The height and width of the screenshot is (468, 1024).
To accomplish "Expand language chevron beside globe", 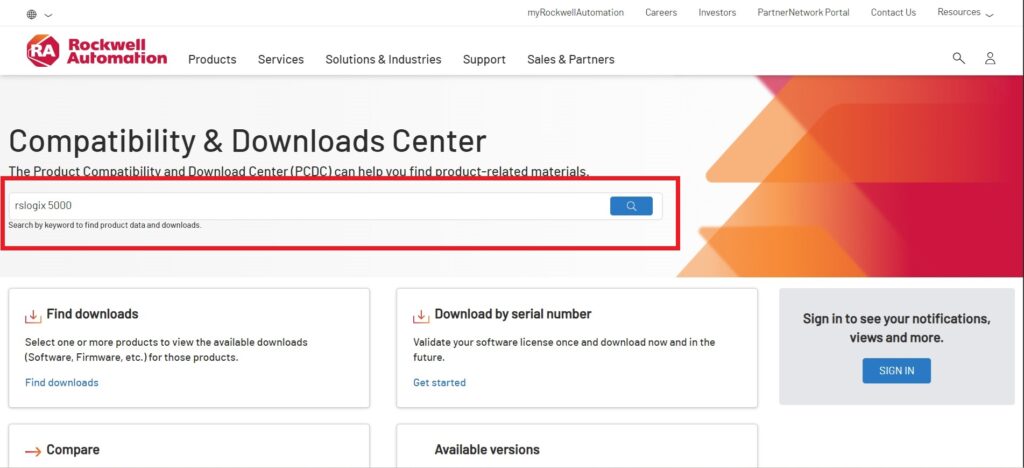I will (x=48, y=15).
